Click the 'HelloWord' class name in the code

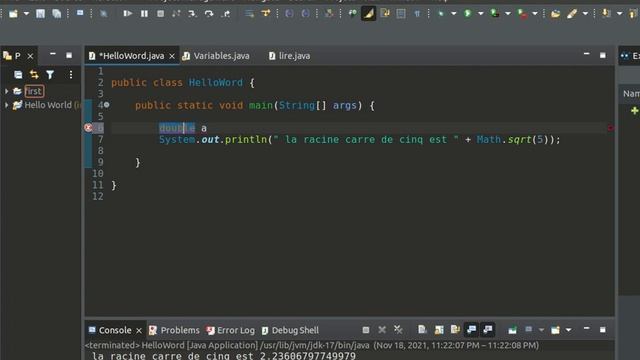click(x=216, y=83)
